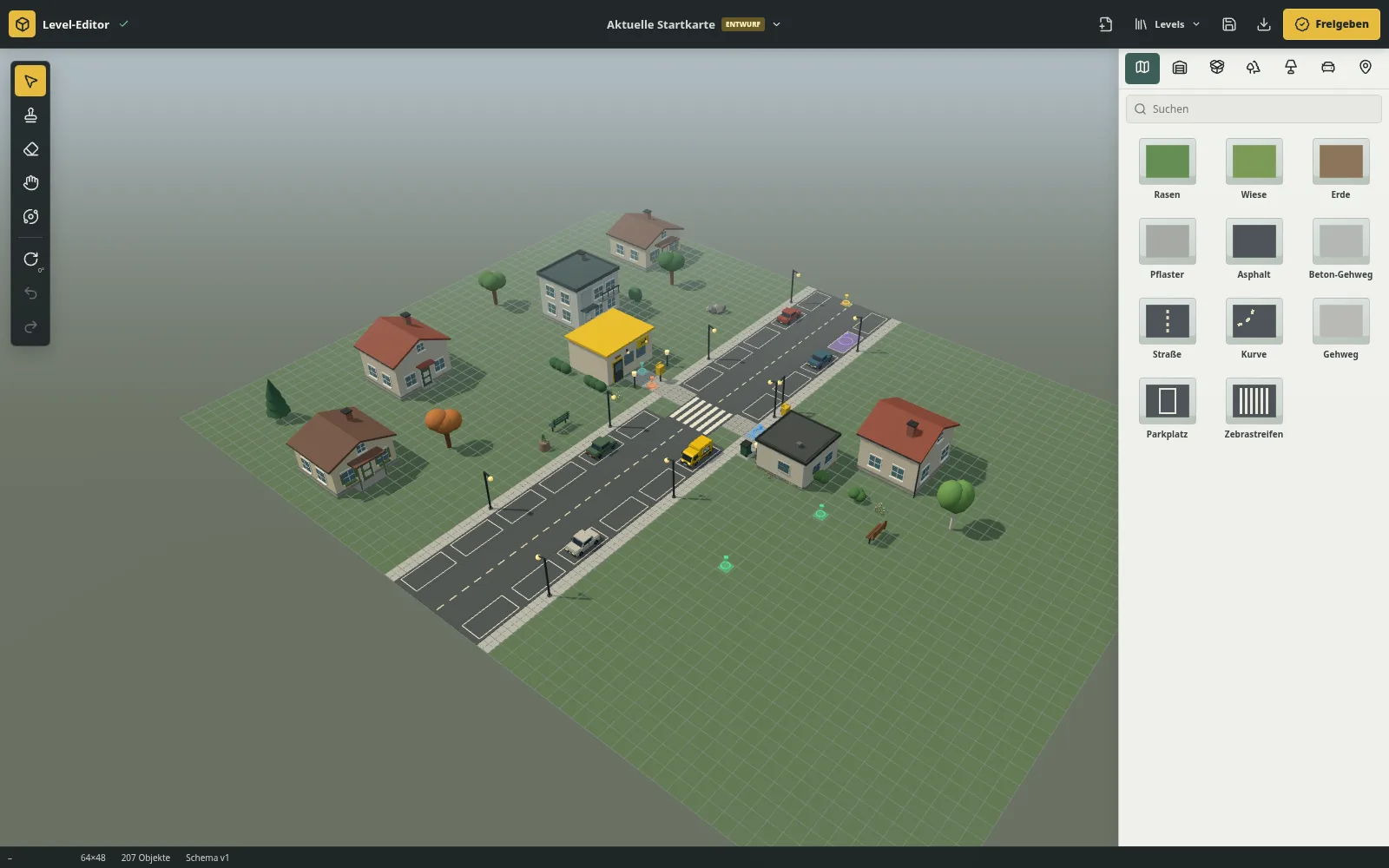Pick the Erde ground tile
This screenshot has height=868, width=1389.
point(1340,169)
